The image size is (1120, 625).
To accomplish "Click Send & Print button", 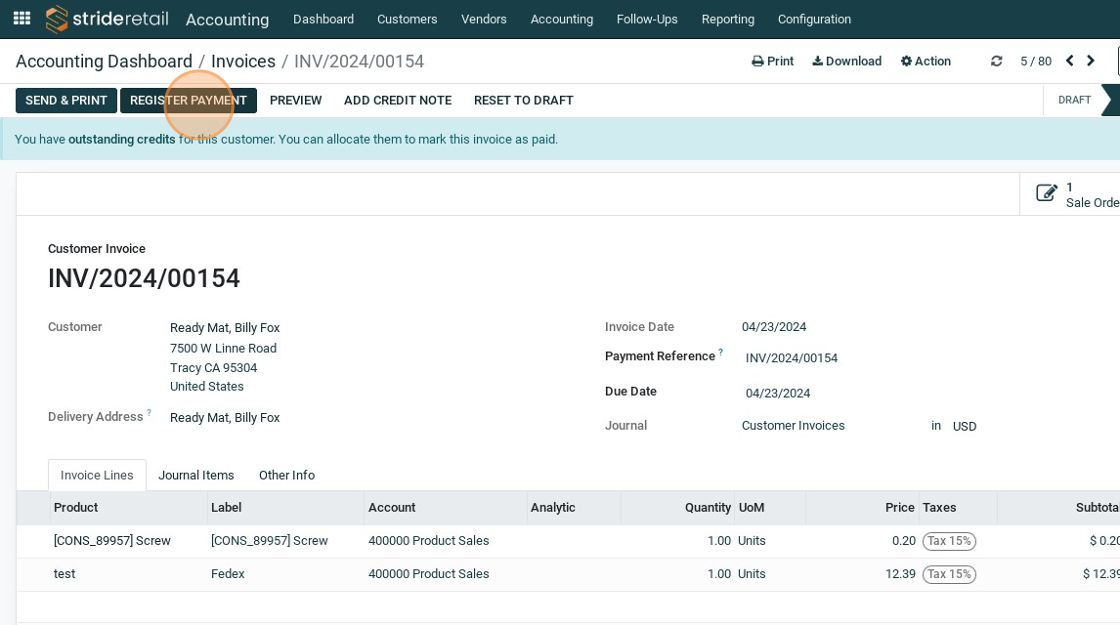I will click(x=66, y=100).
